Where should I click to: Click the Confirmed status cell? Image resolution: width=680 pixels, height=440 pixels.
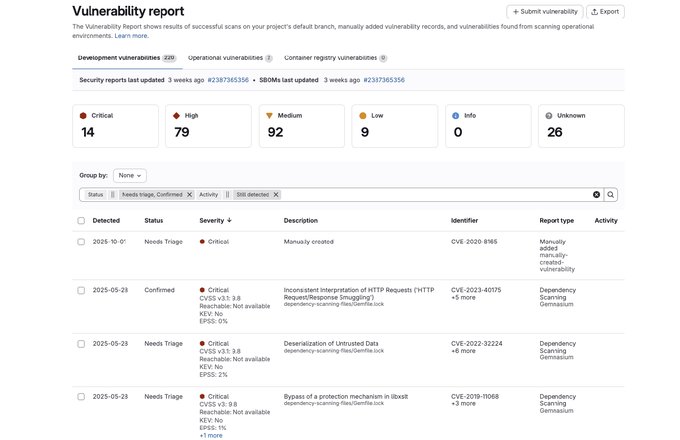coord(159,290)
